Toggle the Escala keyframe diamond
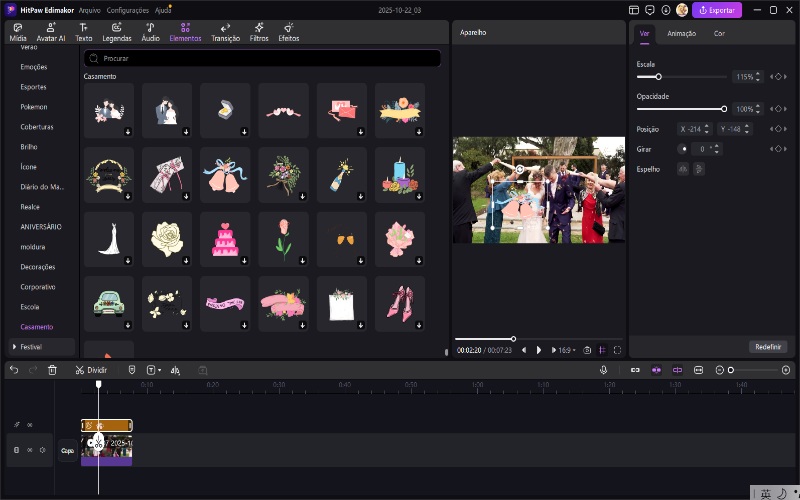Image resolution: width=800 pixels, height=500 pixels. coord(777,77)
